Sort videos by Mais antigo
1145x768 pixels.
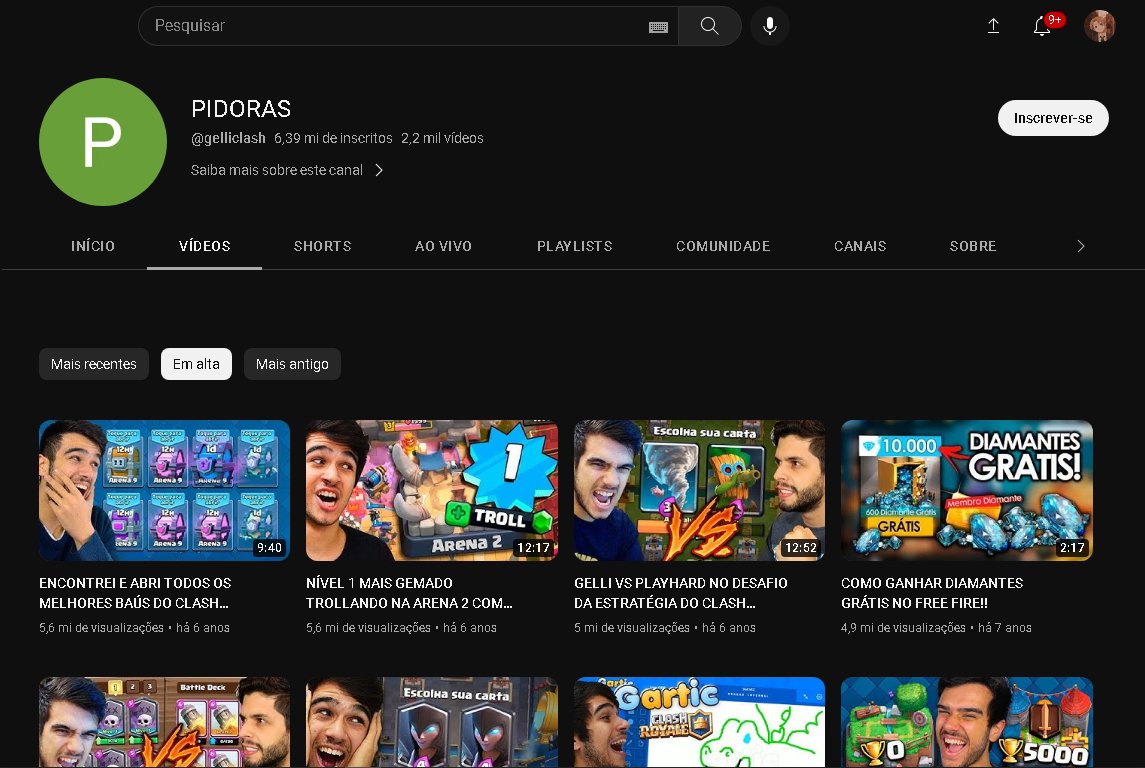click(292, 364)
